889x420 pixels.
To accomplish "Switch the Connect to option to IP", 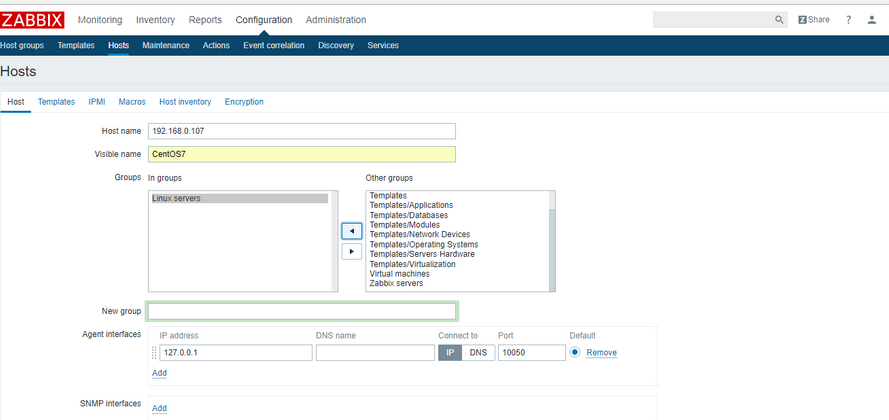I will [x=450, y=353].
